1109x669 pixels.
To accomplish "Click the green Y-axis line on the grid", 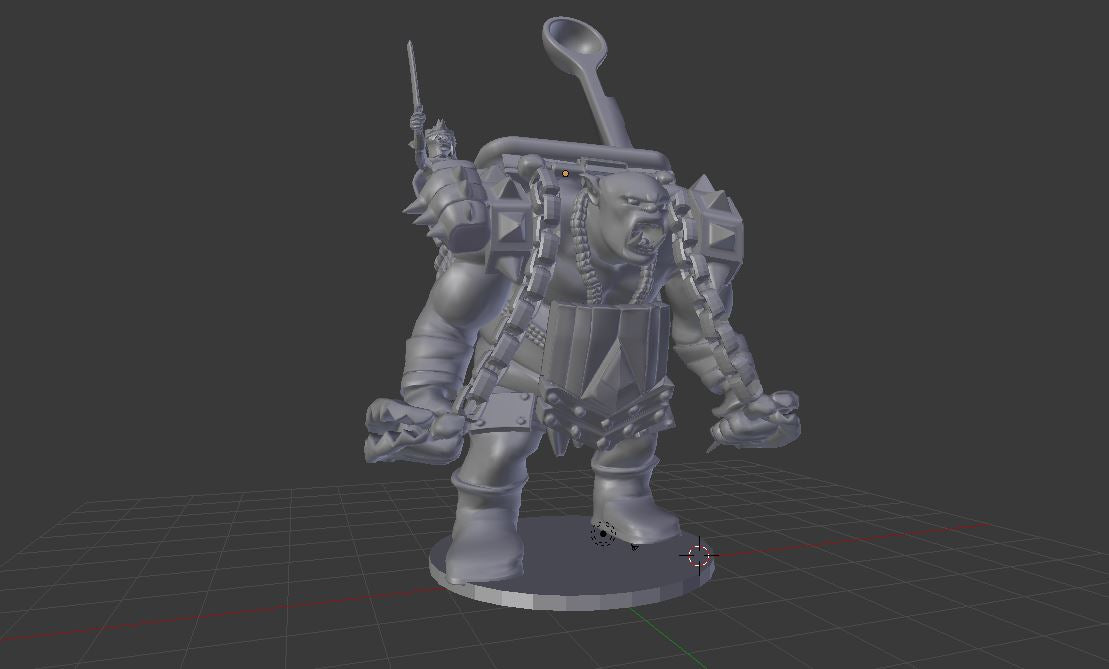I will 650,641.
